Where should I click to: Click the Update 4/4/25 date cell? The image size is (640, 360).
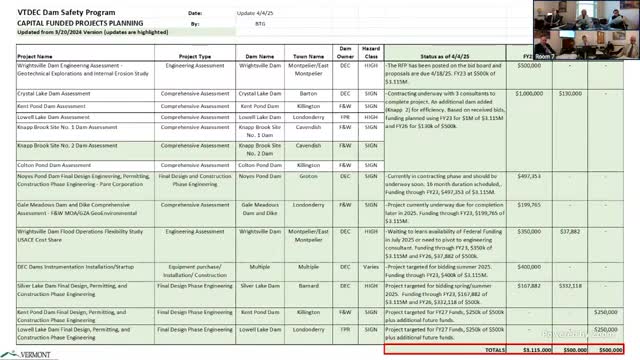click(255, 13)
